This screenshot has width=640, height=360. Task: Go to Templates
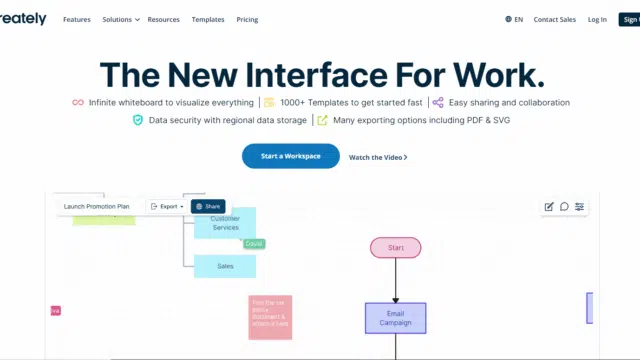(x=208, y=20)
